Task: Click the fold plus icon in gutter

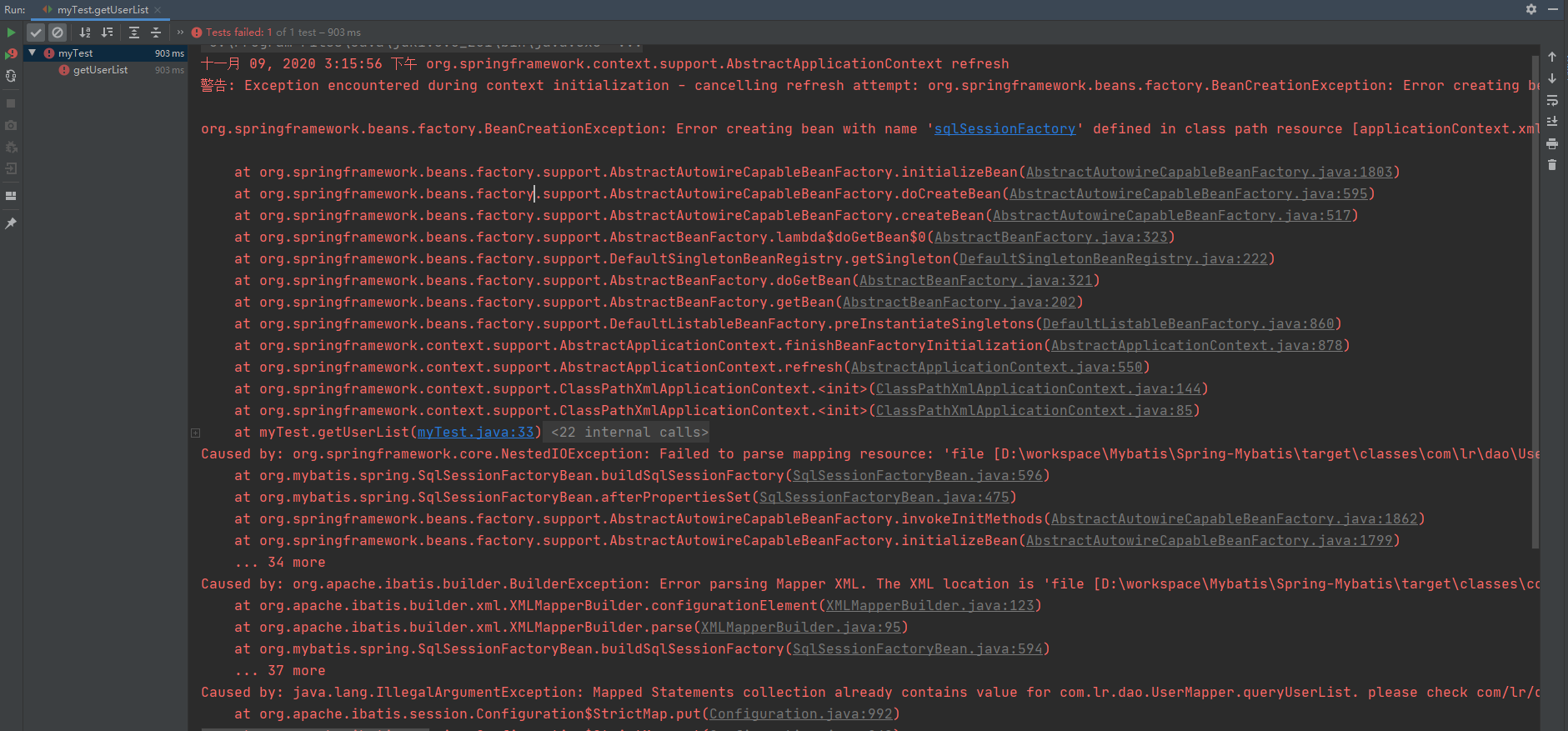Action: tap(196, 433)
